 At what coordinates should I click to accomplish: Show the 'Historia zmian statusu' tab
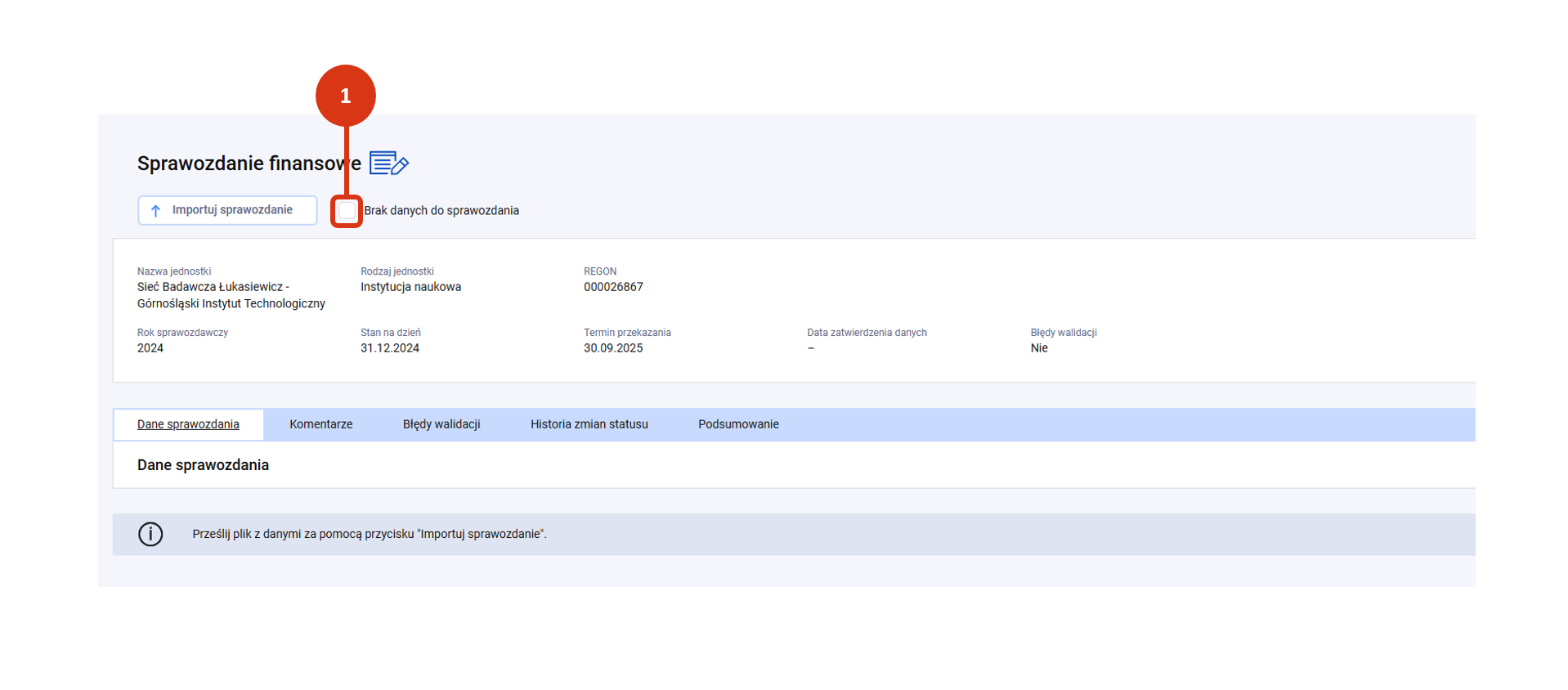click(x=589, y=424)
